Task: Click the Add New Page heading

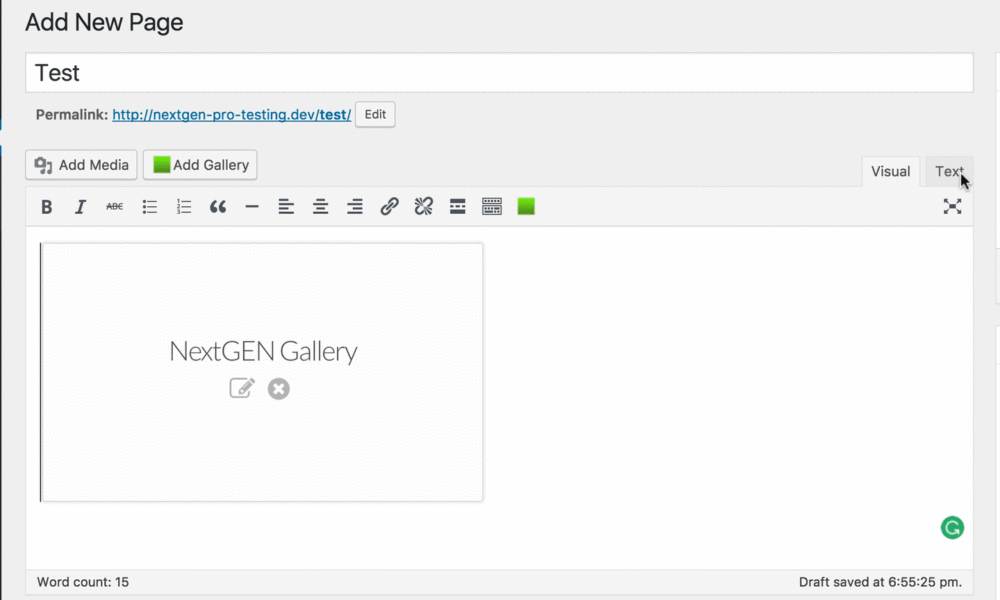Action: (104, 22)
